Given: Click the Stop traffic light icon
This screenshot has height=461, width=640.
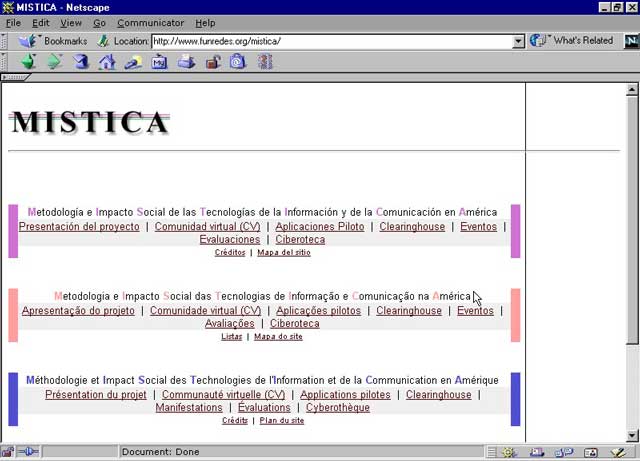Looking at the screenshot, I should pos(265,62).
